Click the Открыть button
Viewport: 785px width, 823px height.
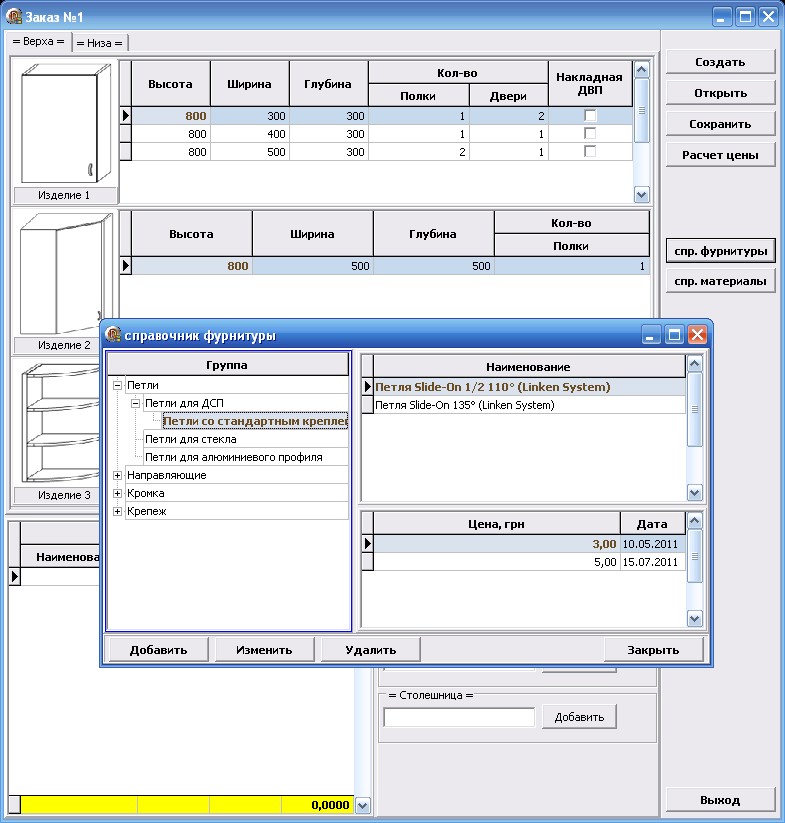click(x=720, y=93)
